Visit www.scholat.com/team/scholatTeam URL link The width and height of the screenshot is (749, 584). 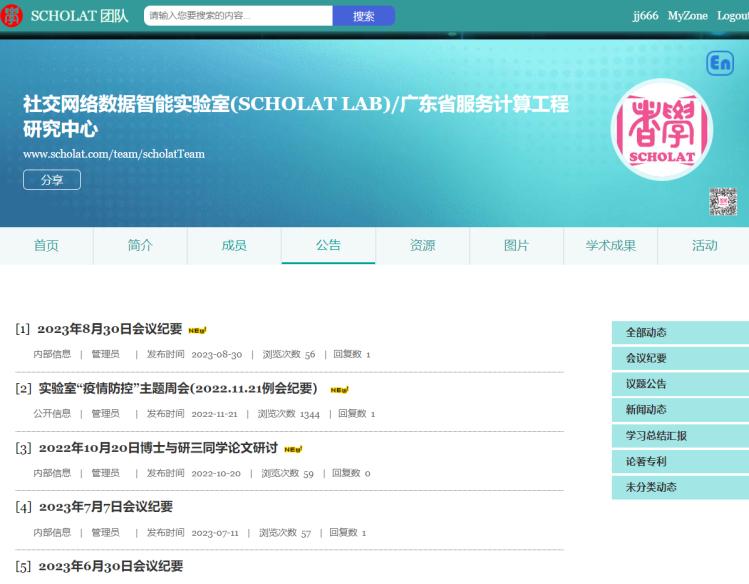point(113,154)
